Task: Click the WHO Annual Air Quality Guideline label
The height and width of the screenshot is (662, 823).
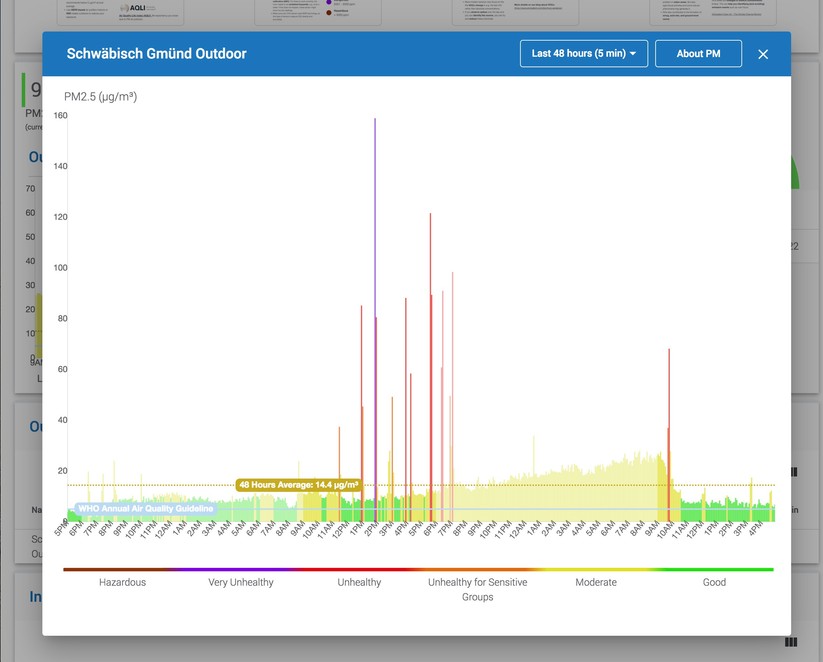Action: (145, 509)
